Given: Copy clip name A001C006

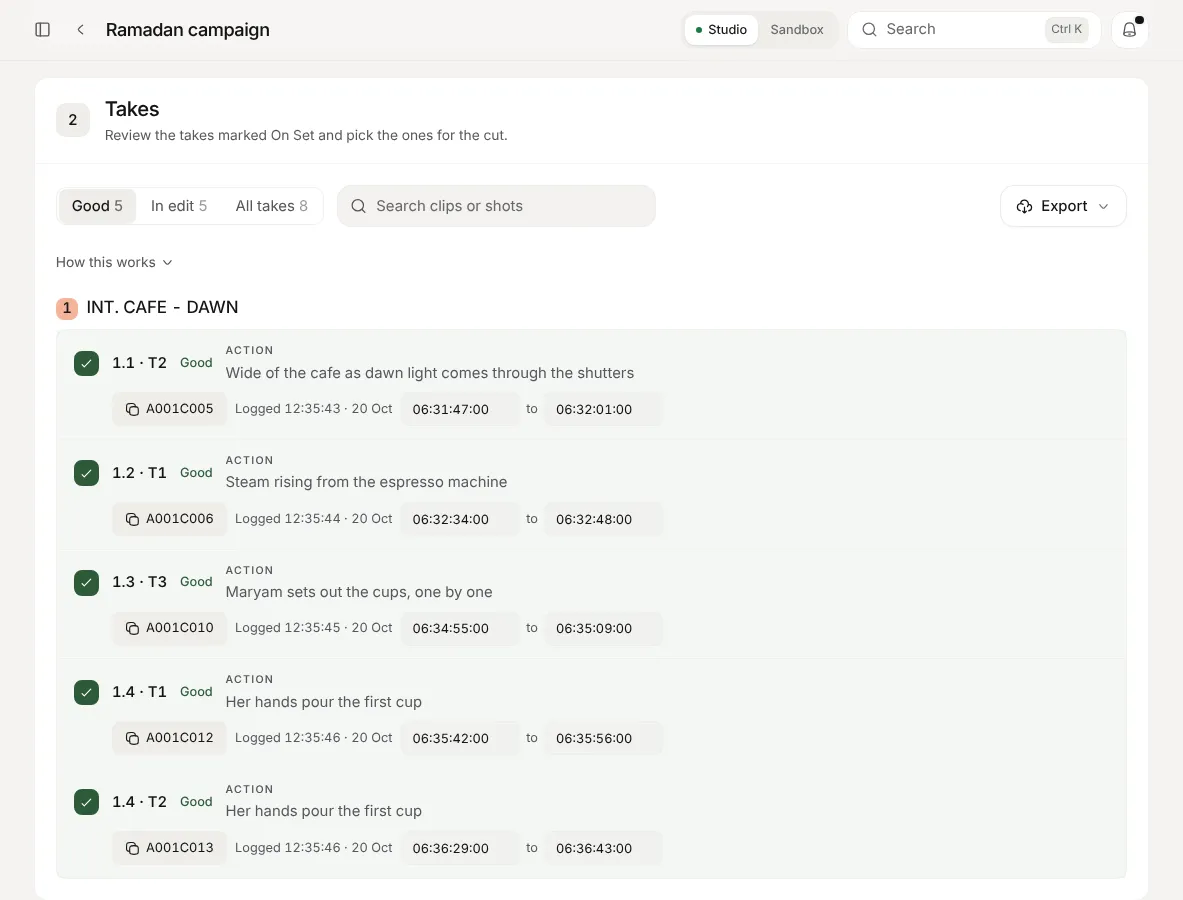Looking at the screenshot, I should (169, 519).
